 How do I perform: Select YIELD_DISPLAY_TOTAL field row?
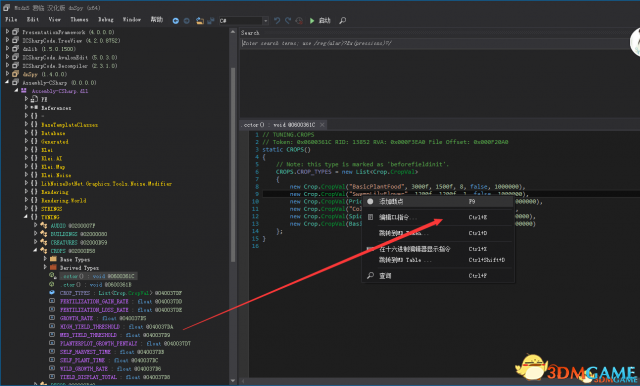[x=115, y=377]
